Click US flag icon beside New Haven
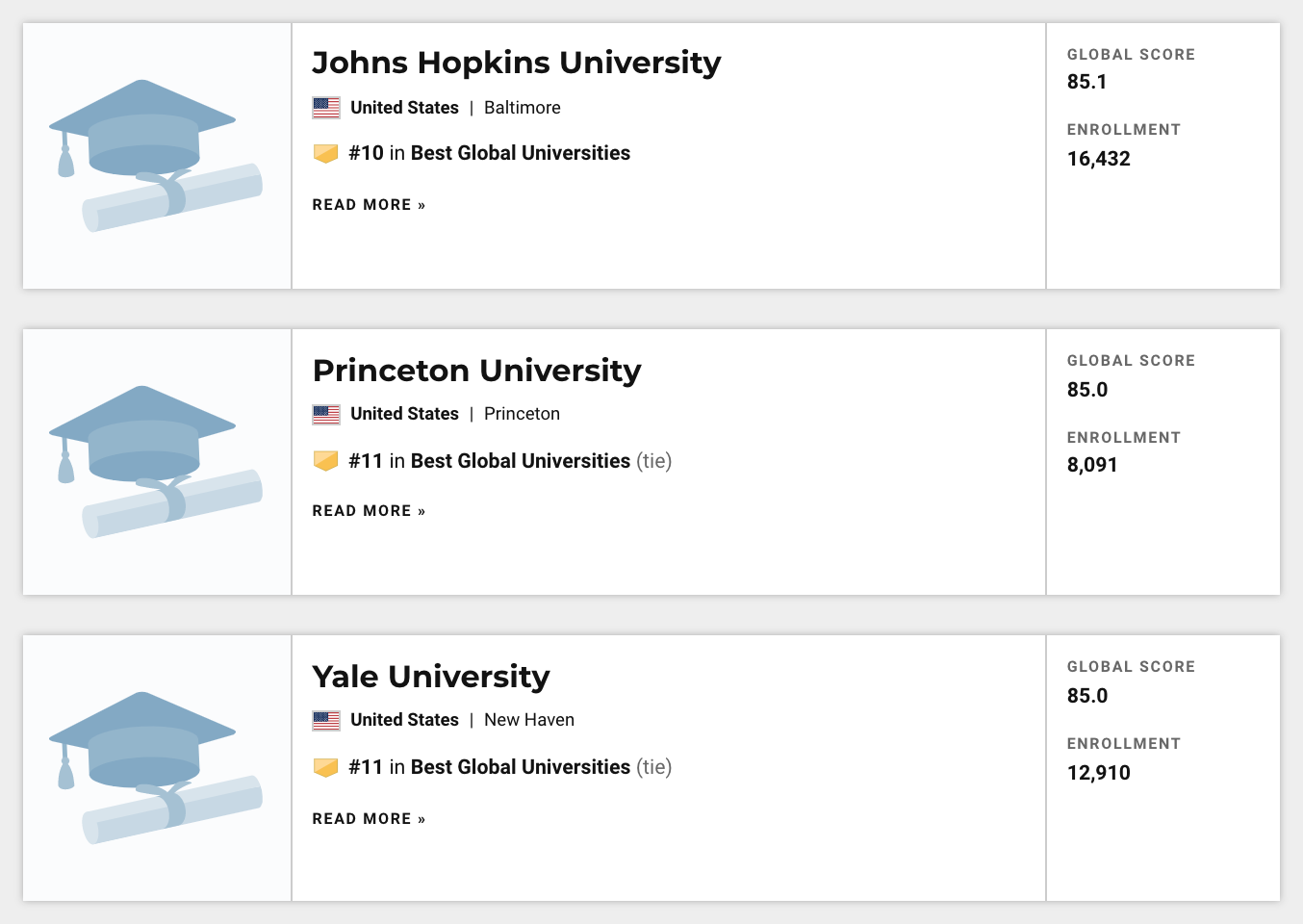Screen dimensions: 1303x924 pyautogui.click(x=326, y=720)
